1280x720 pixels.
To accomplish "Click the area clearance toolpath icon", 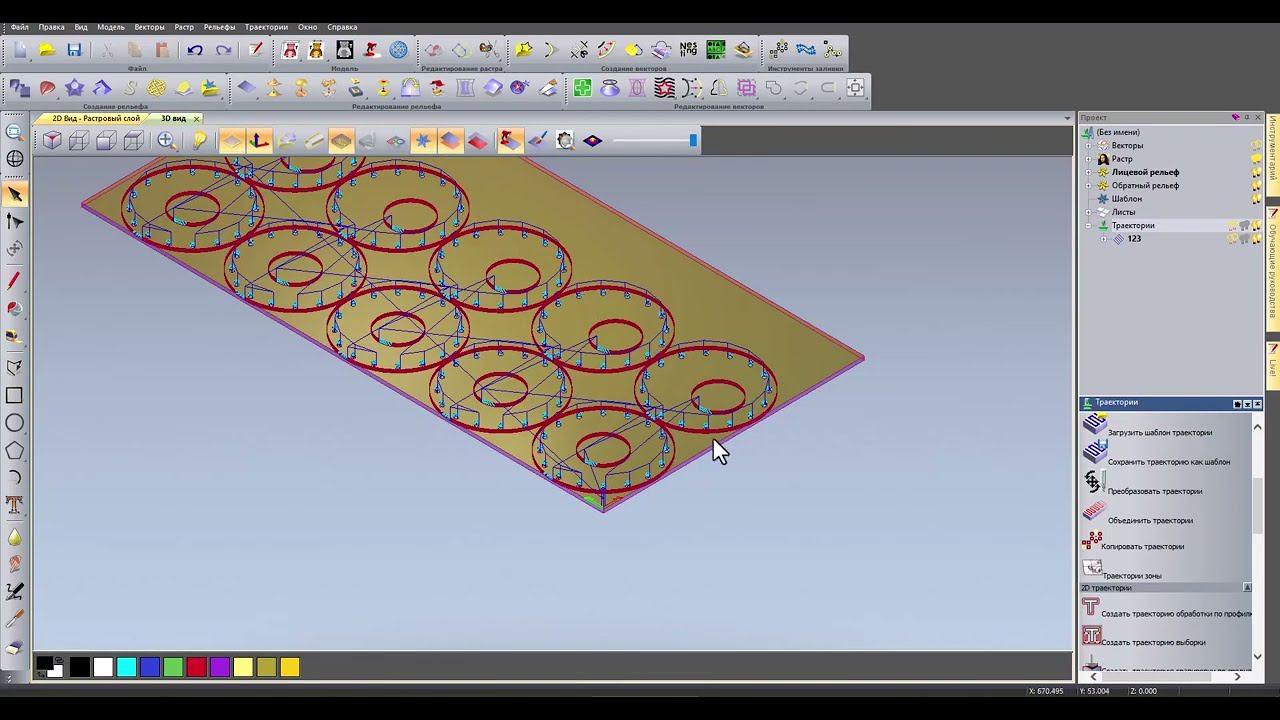I will pyautogui.click(x=1091, y=636).
